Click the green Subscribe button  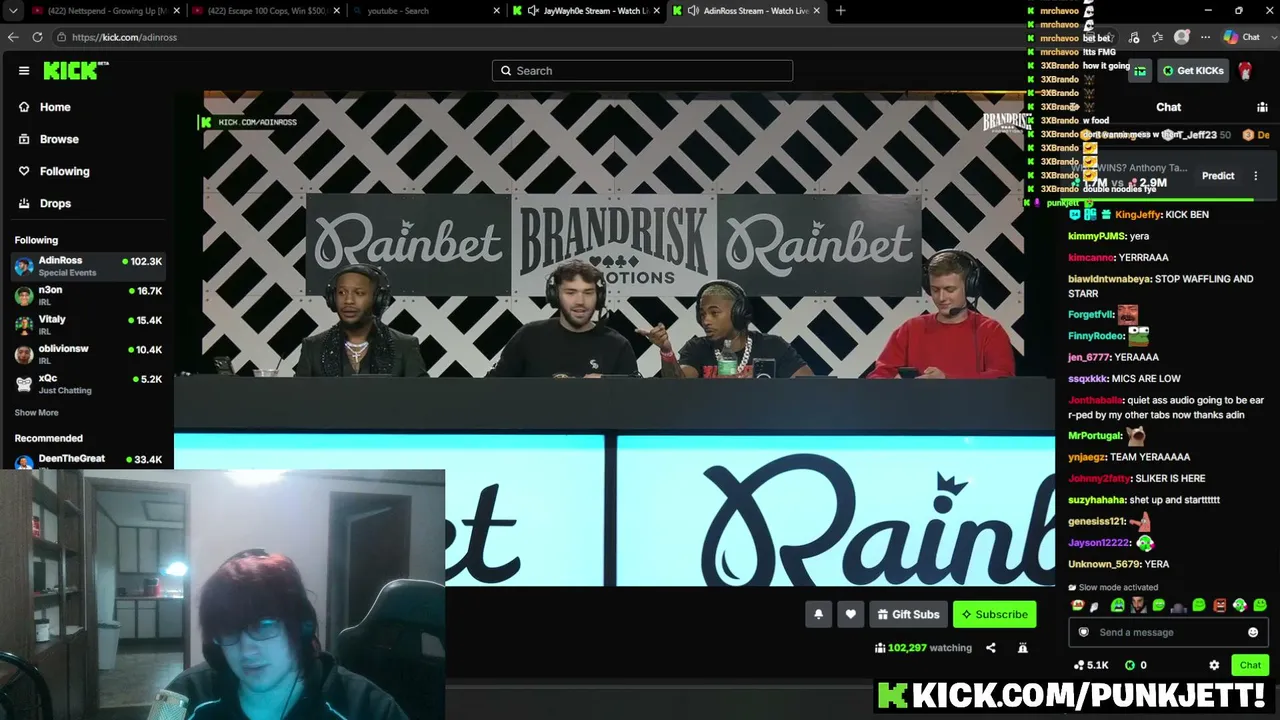point(994,614)
